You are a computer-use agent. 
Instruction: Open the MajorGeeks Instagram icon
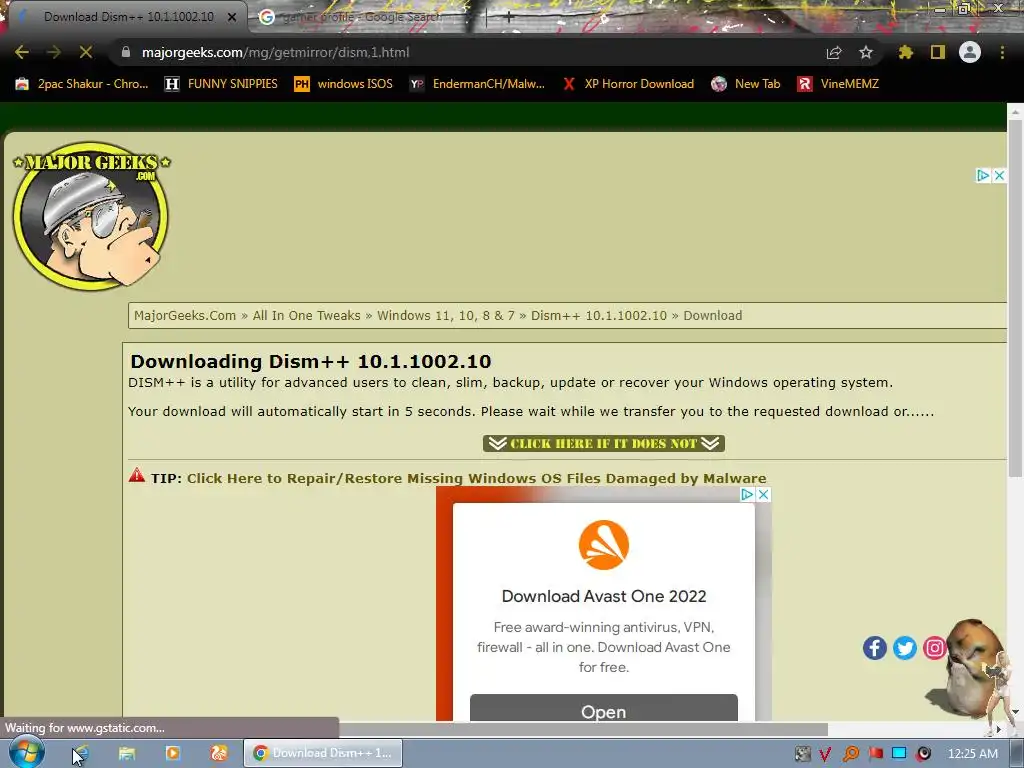[935, 648]
